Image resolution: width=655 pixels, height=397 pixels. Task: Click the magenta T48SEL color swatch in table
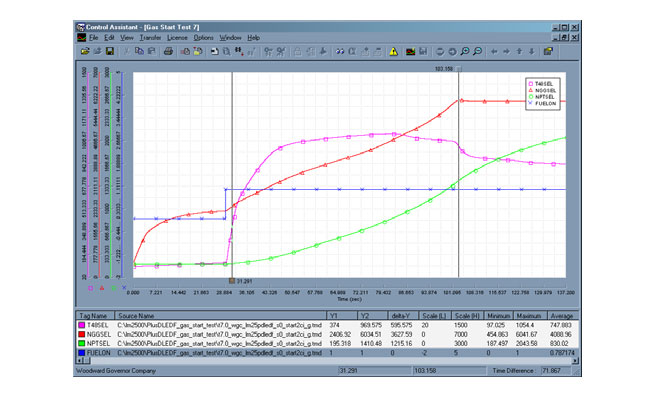(x=81, y=325)
